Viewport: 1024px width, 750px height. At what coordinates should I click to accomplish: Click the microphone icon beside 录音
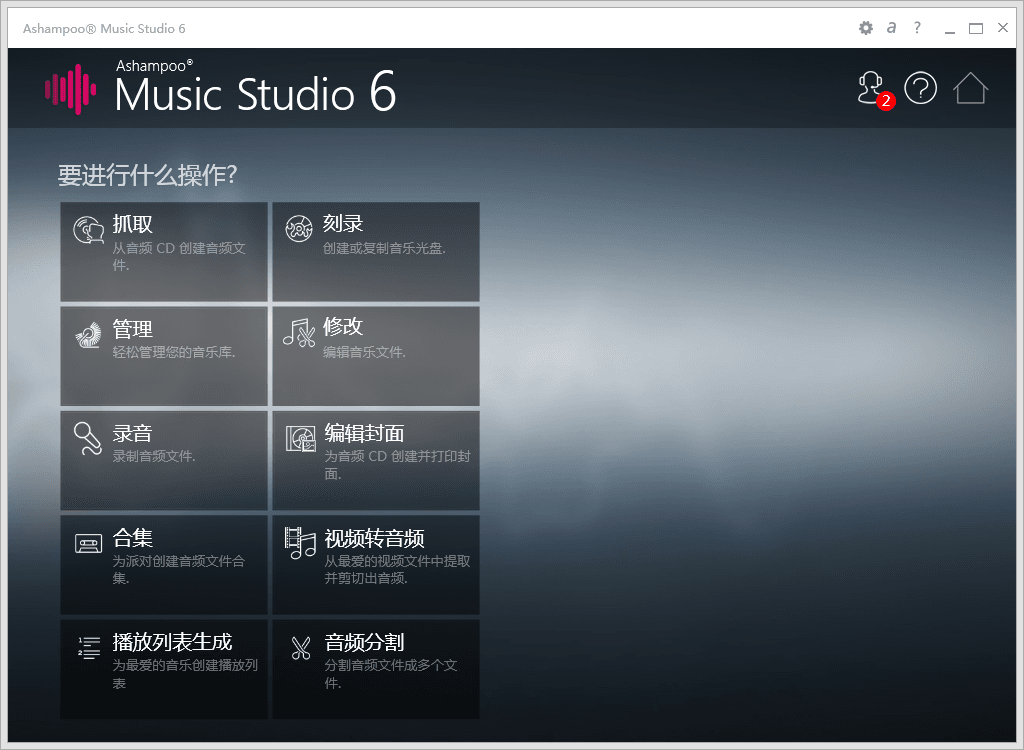coord(88,439)
